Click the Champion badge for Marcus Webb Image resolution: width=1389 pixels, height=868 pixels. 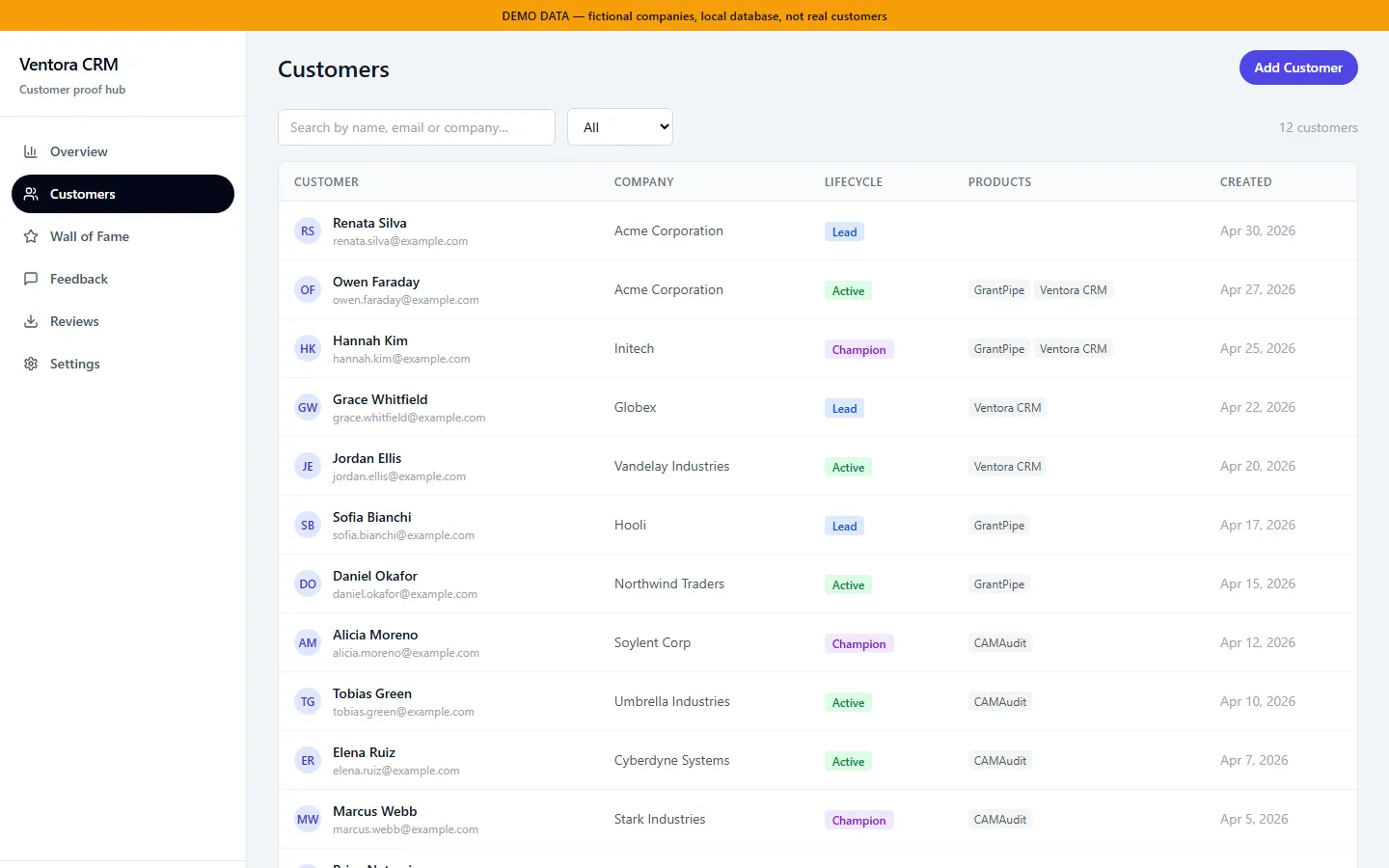pyautogui.click(x=858, y=820)
